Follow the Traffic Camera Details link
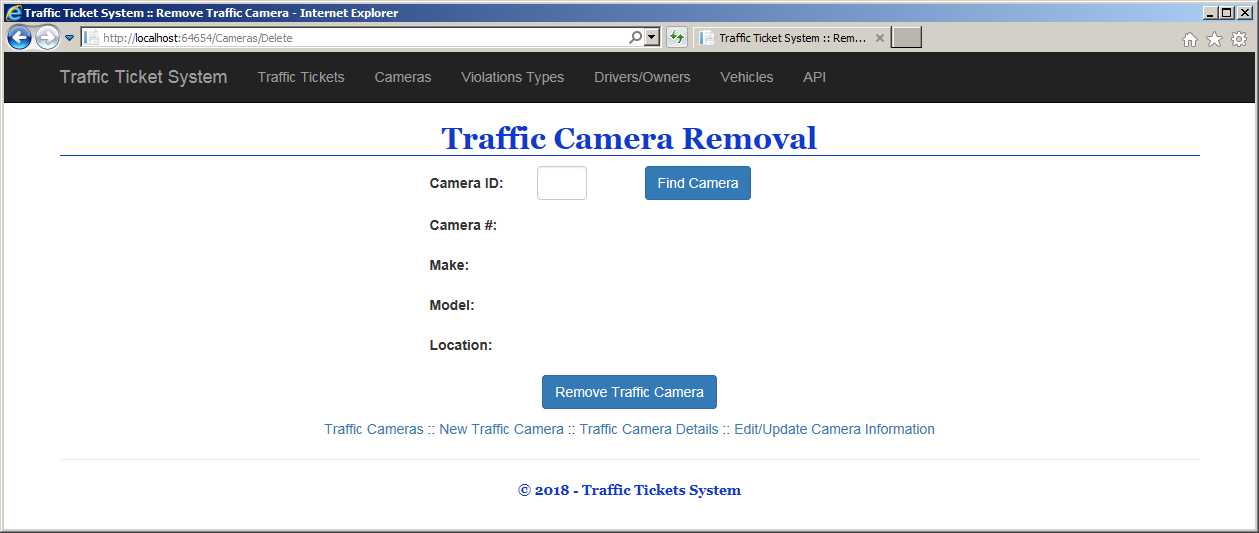1259x533 pixels. (x=649, y=429)
